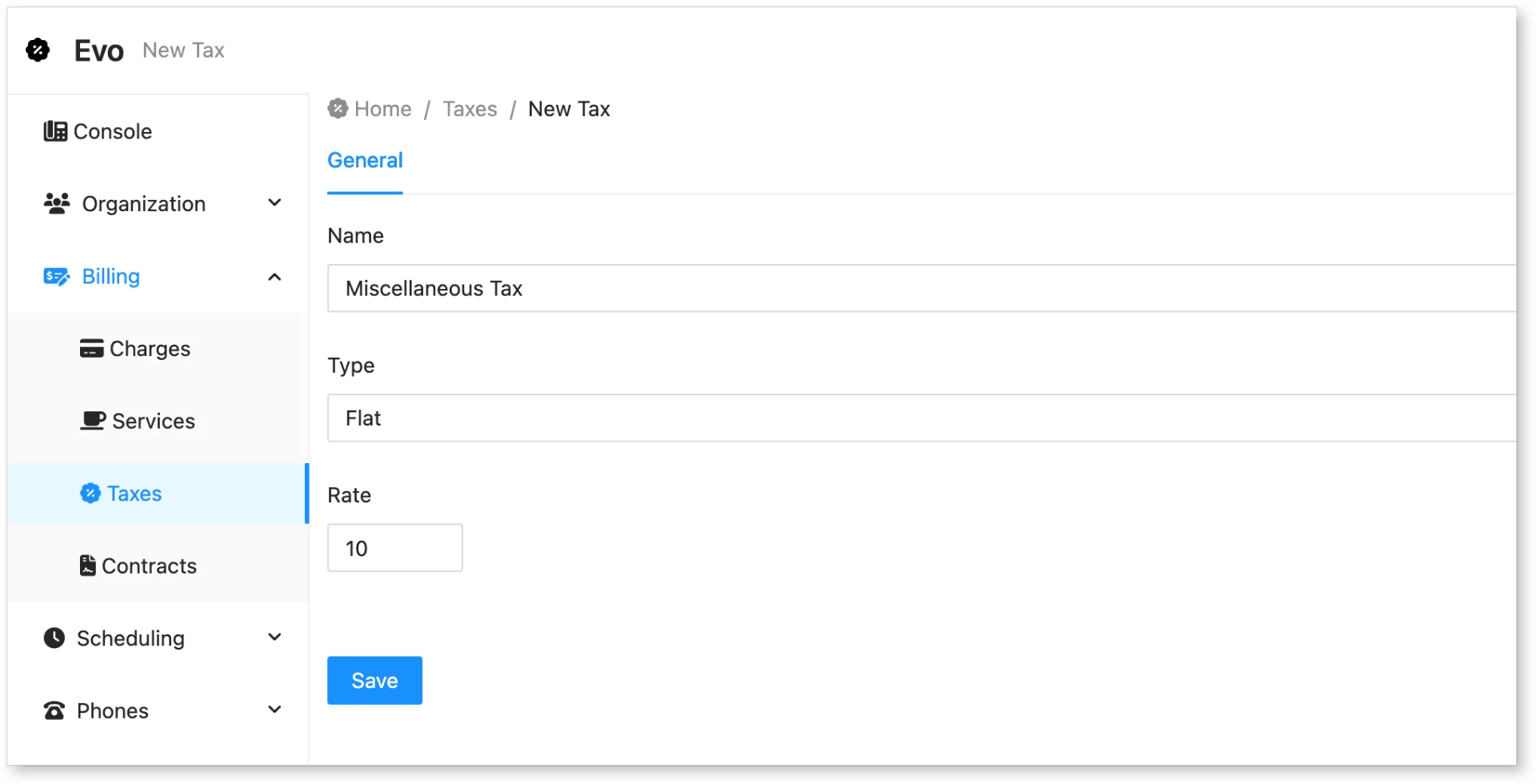Expand the Phones menu chevron
This screenshot has width=1536, height=784.
pyautogui.click(x=274, y=710)
